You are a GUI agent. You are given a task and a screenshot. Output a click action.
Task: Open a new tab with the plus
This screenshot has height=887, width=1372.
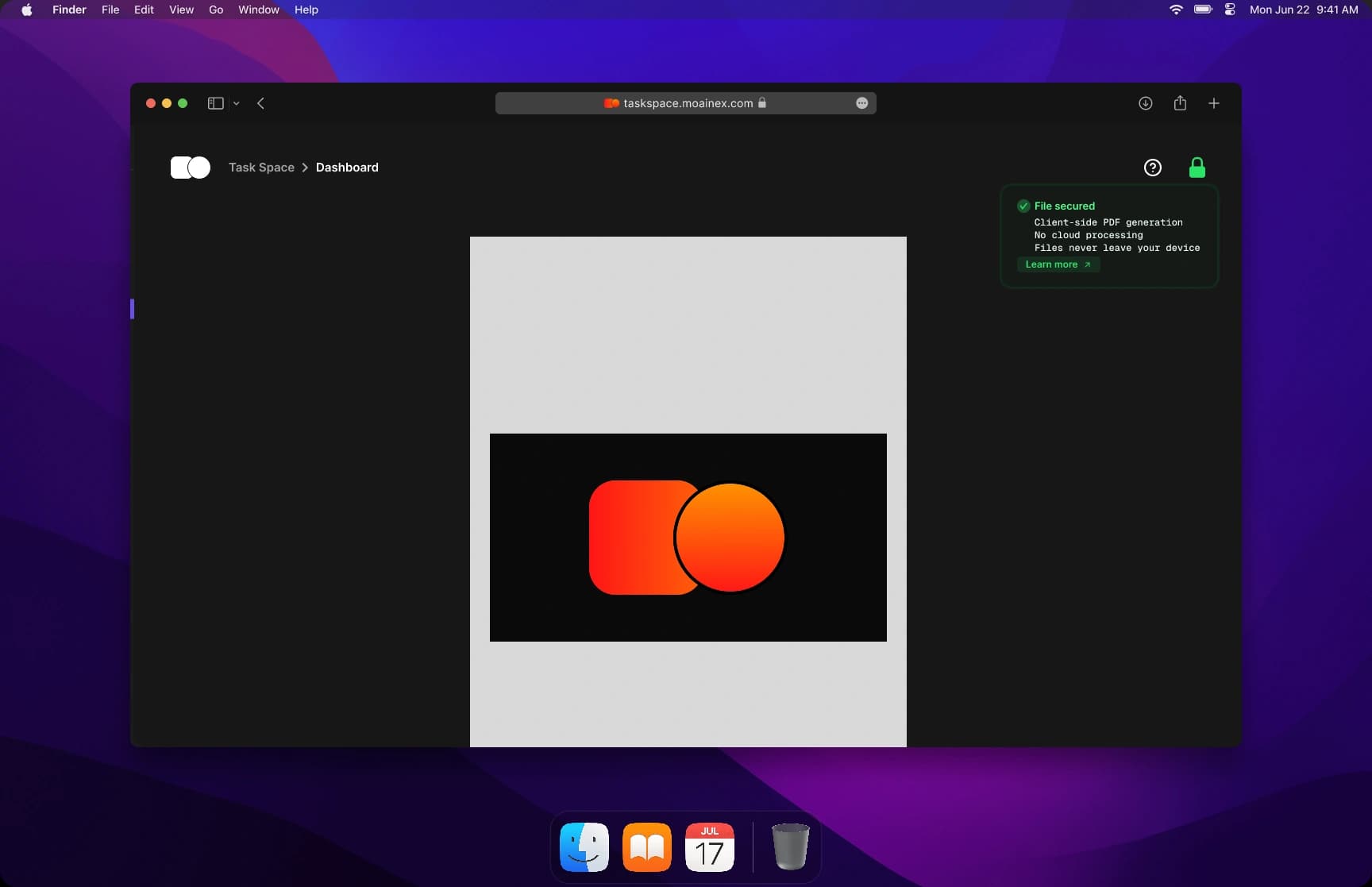click(1214, 103)
